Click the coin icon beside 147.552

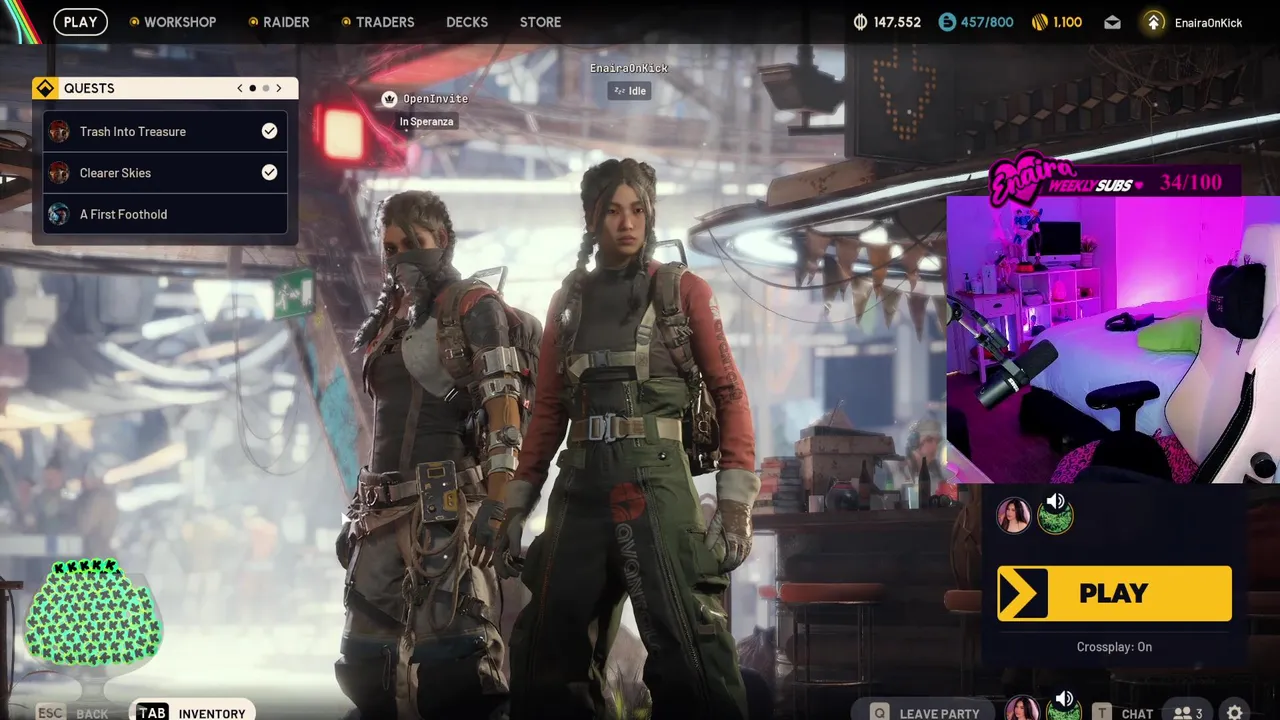point(860,22)
